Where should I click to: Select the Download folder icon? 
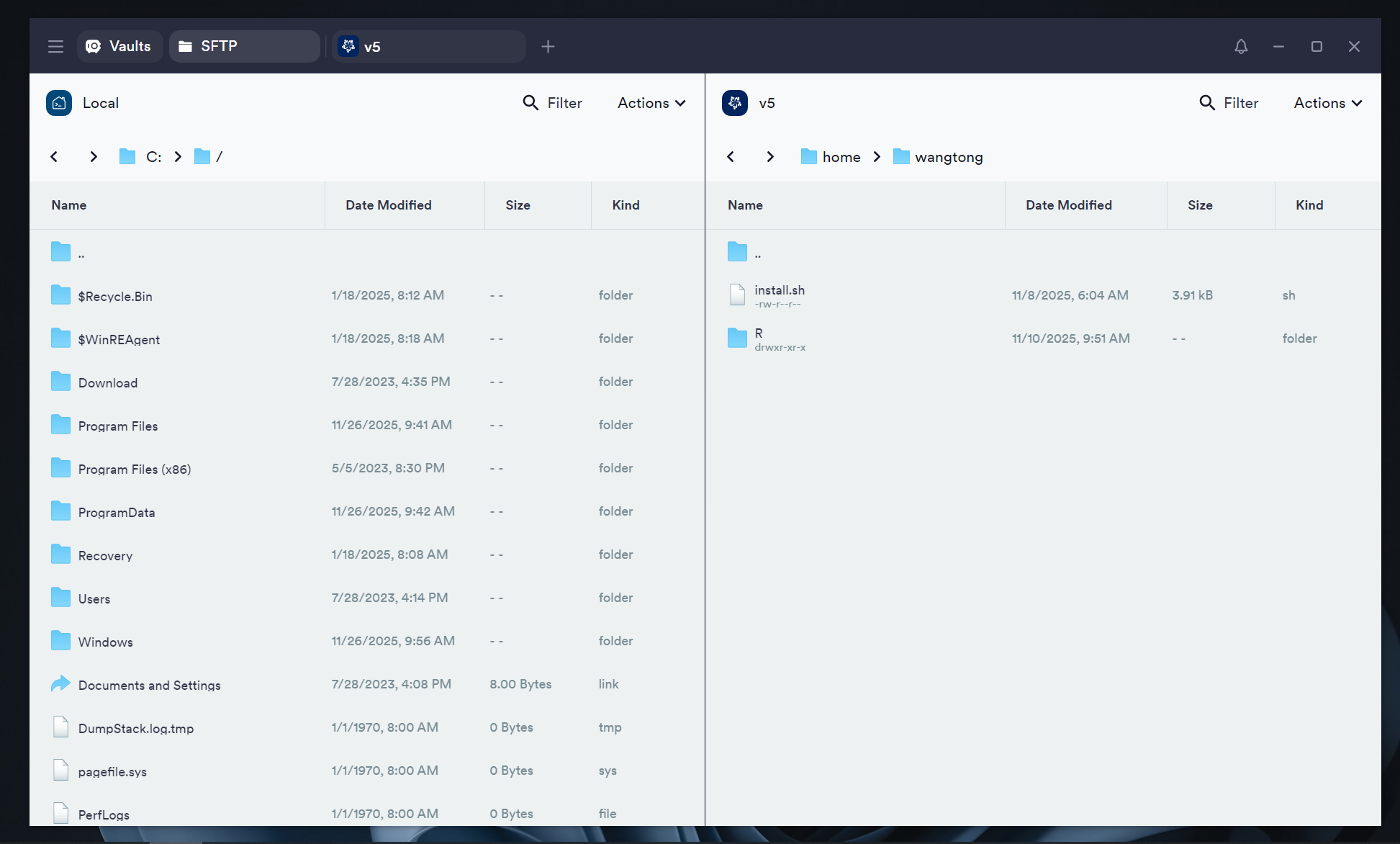click(61, 382)
